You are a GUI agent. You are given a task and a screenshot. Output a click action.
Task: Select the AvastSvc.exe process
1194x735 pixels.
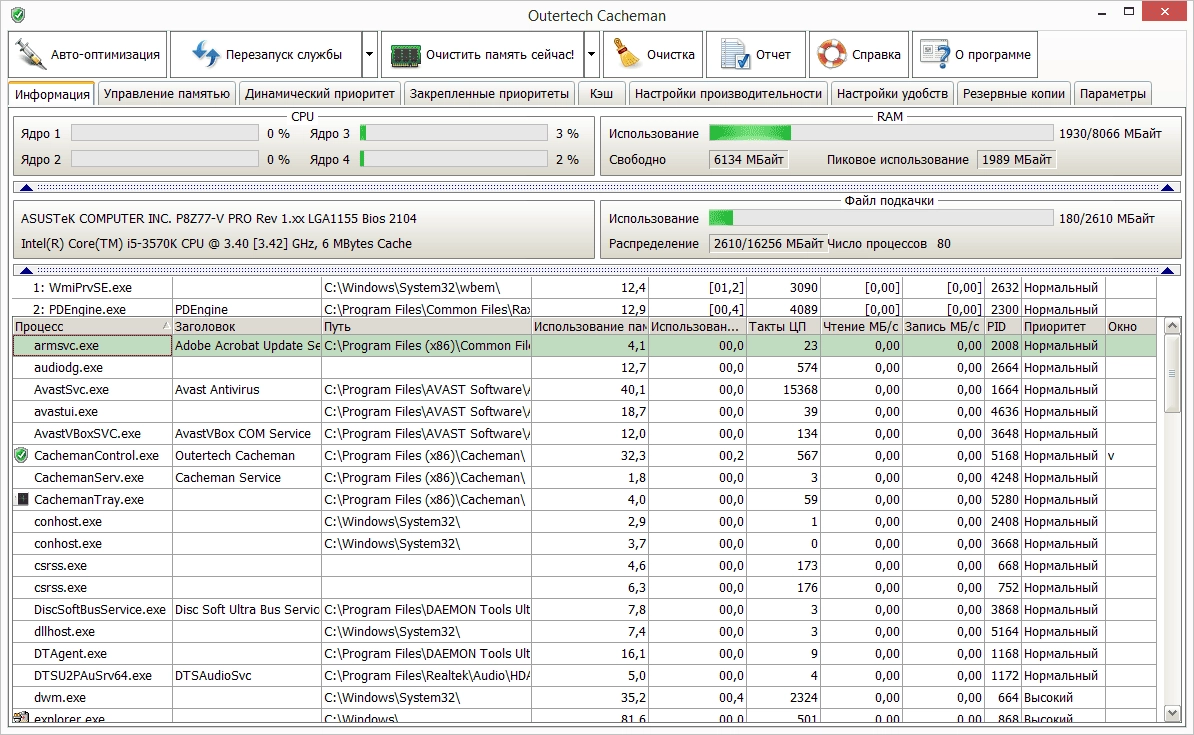pos(584,390)
